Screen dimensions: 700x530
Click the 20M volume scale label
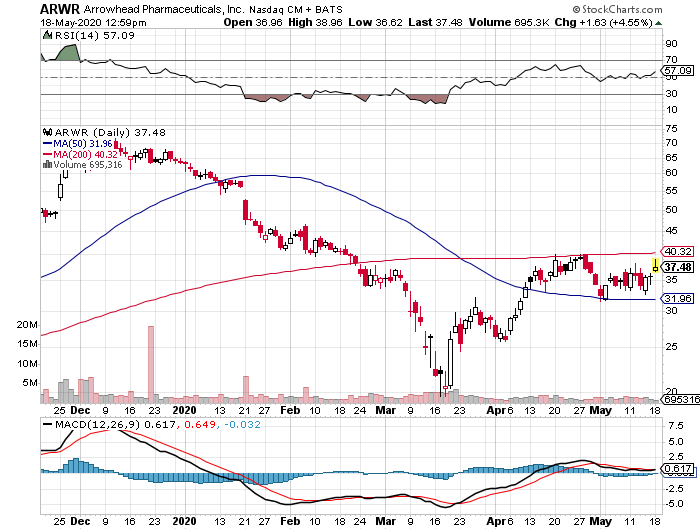pyautogui.click(x=27, y=325)
